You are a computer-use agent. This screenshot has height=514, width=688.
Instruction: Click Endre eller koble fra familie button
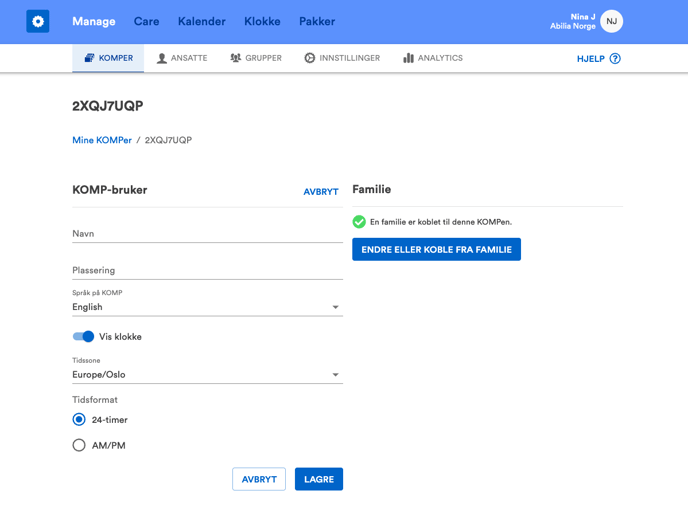pyautogui.click(x=437, y=249)
